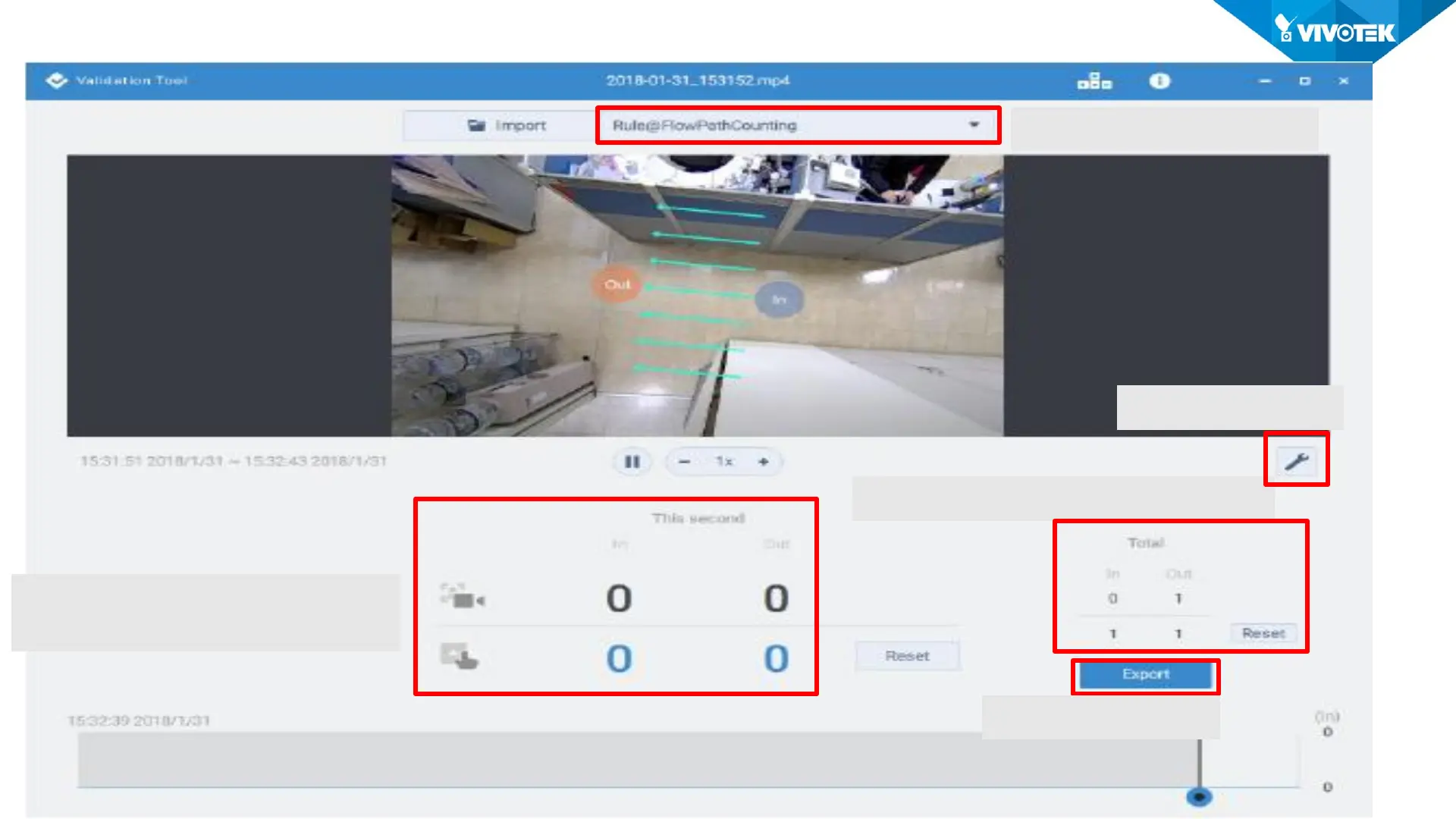Image resolution: width=1456 pixels, height=819 pixels.
Task: Open the info icon in title bar
Action: tap(1159, 81)
